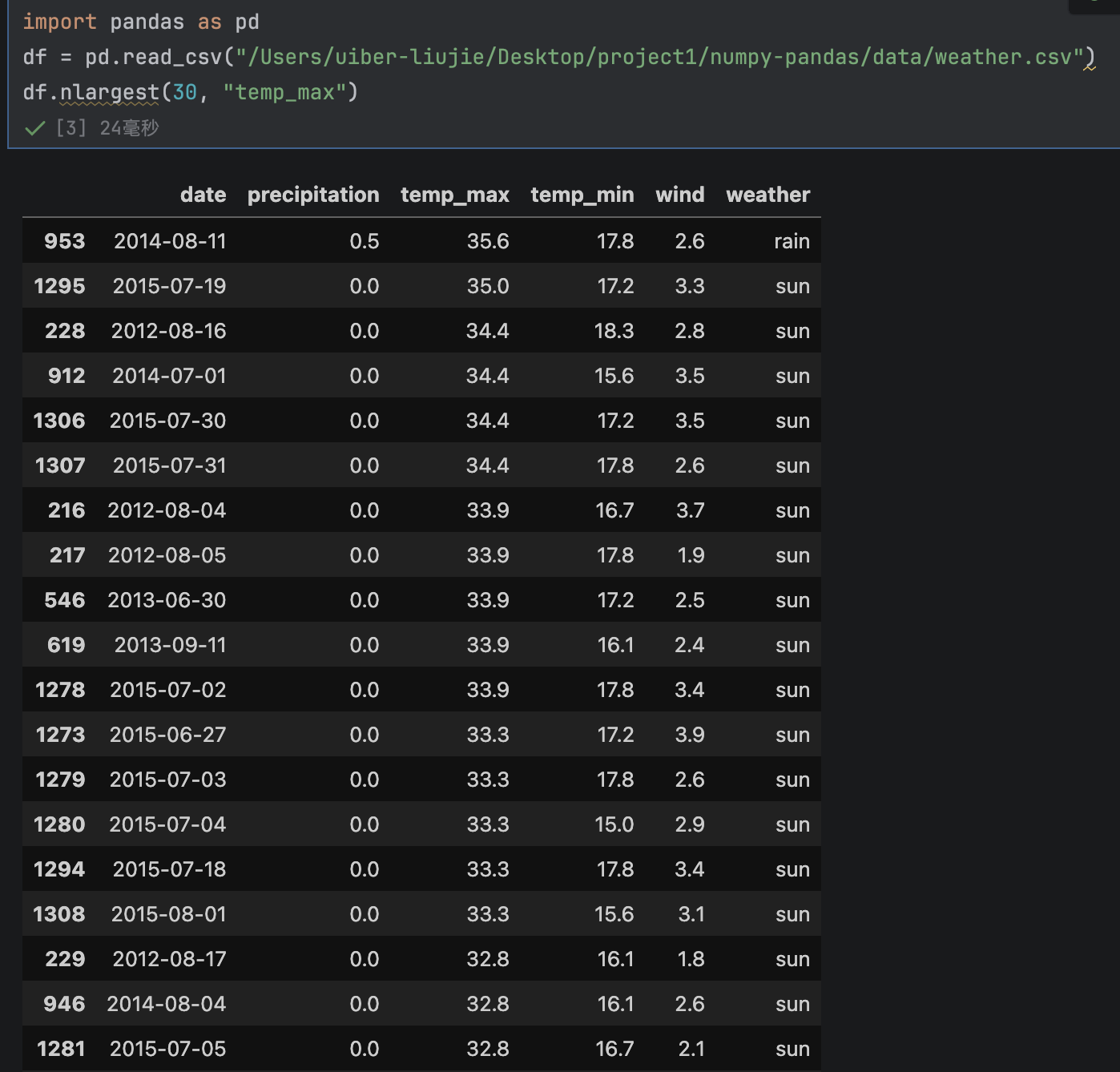Click the 15.0 temp_min value in row 1280
Viewport: 1120px width, 1072px height.
coord(614,824)
